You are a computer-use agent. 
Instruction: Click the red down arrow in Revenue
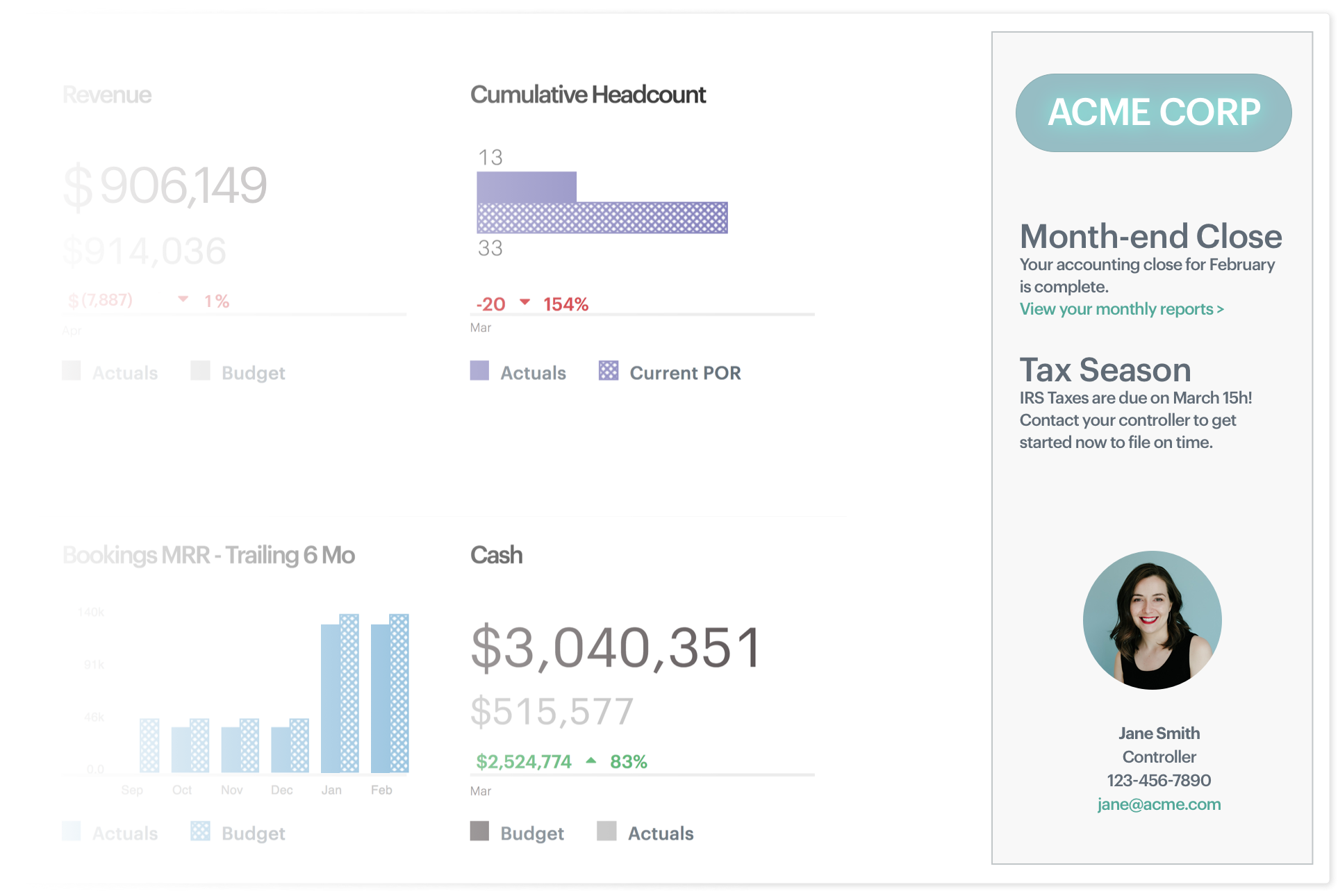(183, 299)
